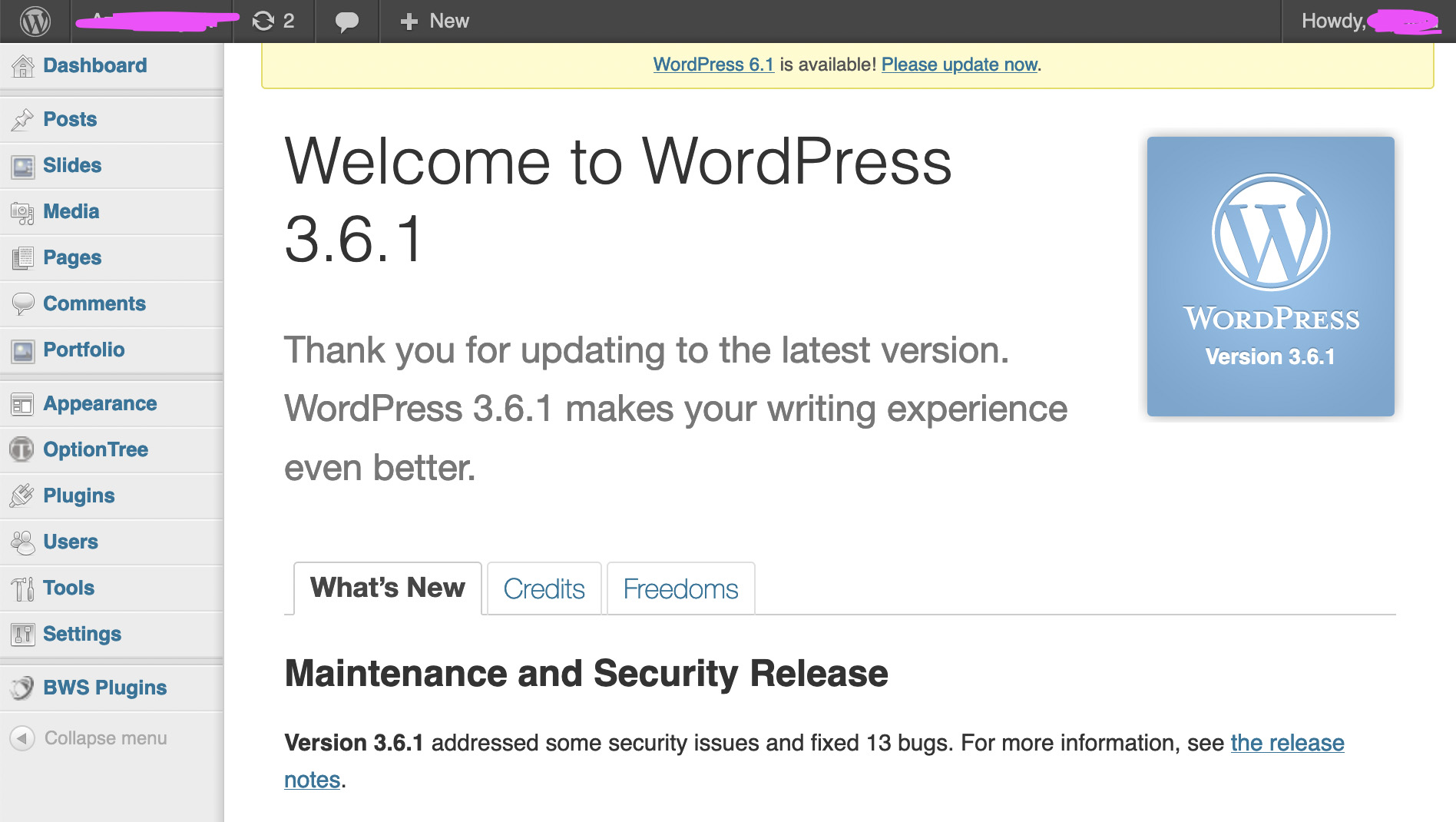Viewport: 1456px width, 822px height.
Task: Click the Comments speech bubble icon
Action: [23, 304]
